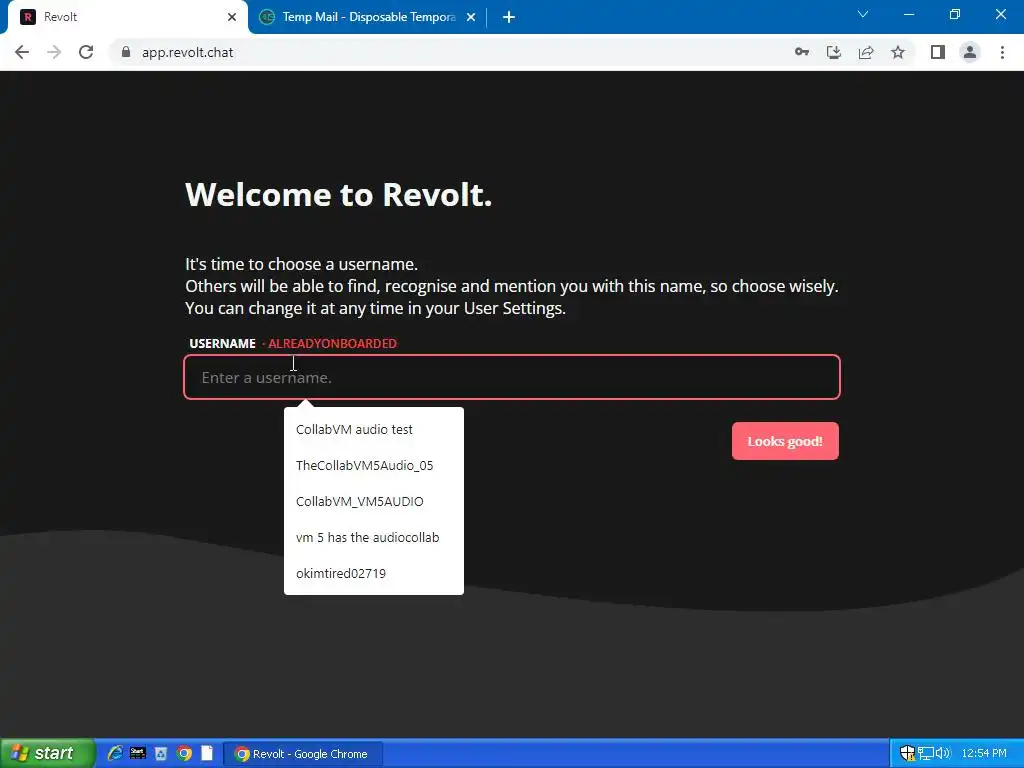Open the saved passwords key icon
Image resolution: width=1024 pixels, height=768 pixels.
pos(802,52)
